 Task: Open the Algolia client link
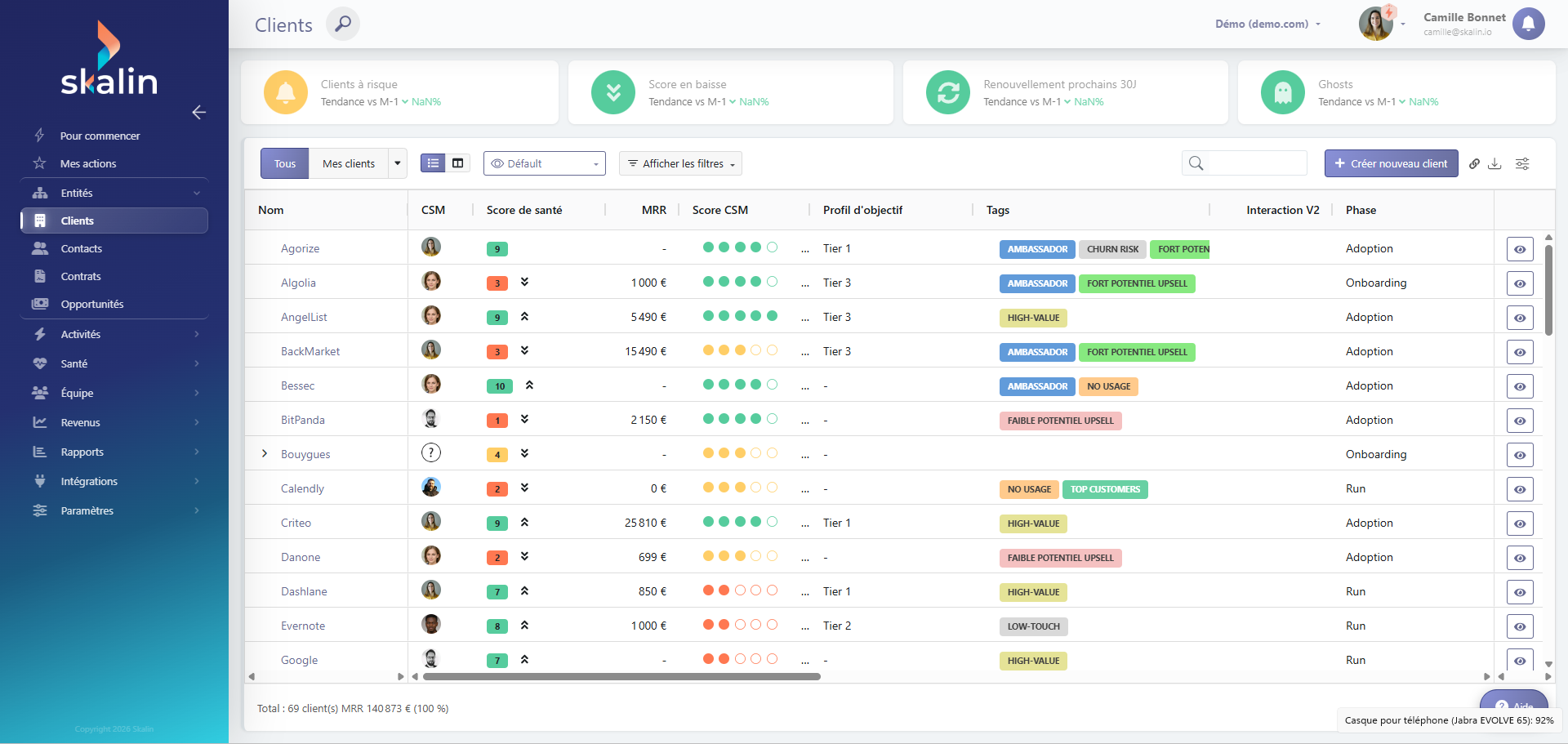(x=298, y=283)
